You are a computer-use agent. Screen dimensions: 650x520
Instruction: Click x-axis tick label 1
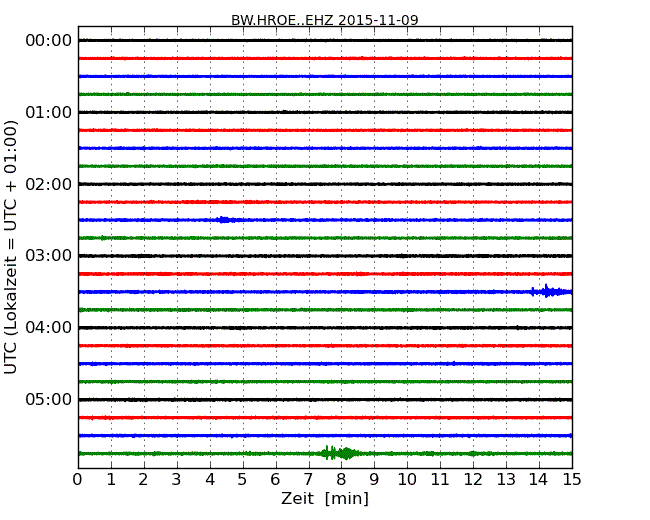pos(111,480)
